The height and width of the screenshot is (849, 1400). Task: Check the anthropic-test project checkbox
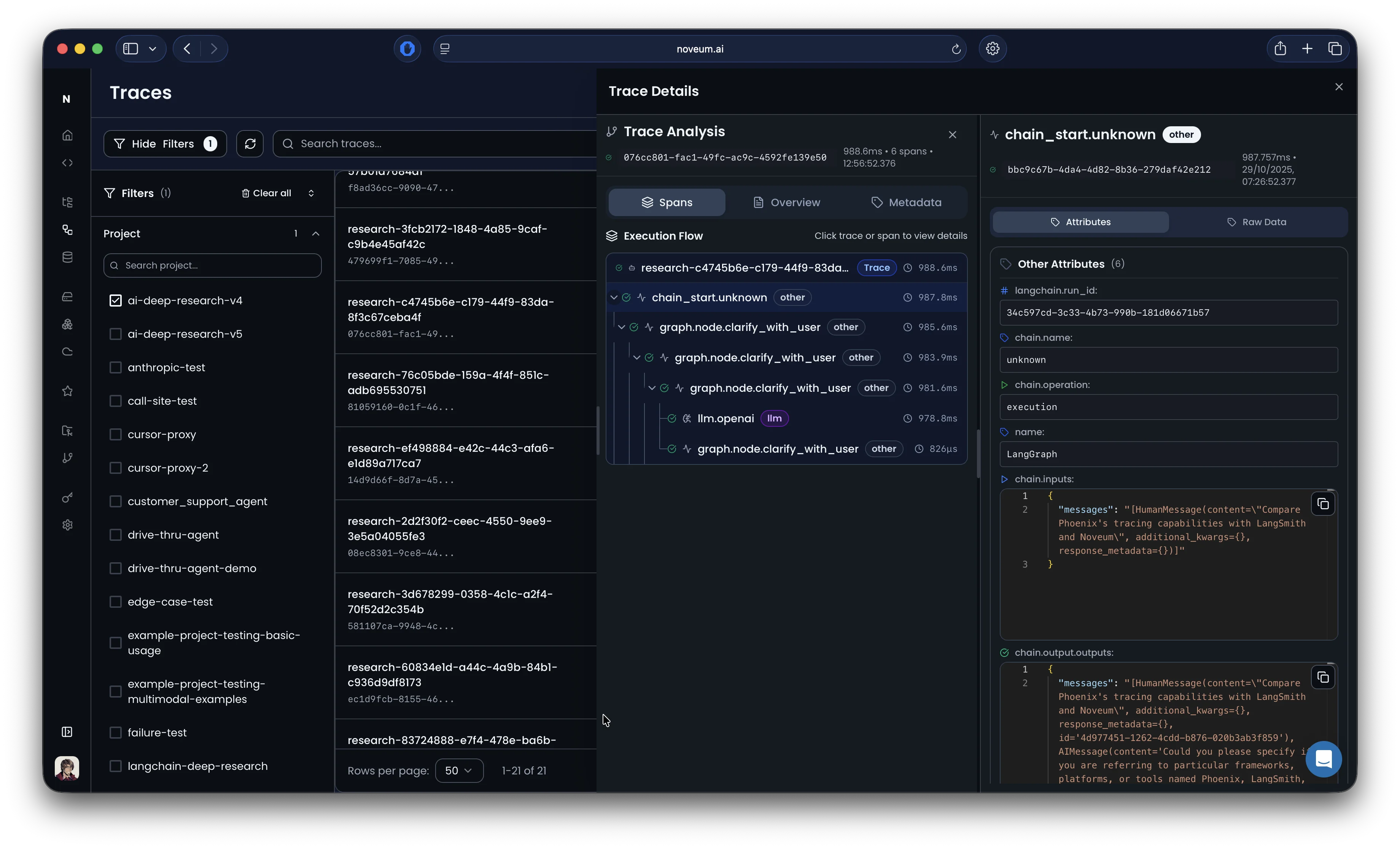115,368
